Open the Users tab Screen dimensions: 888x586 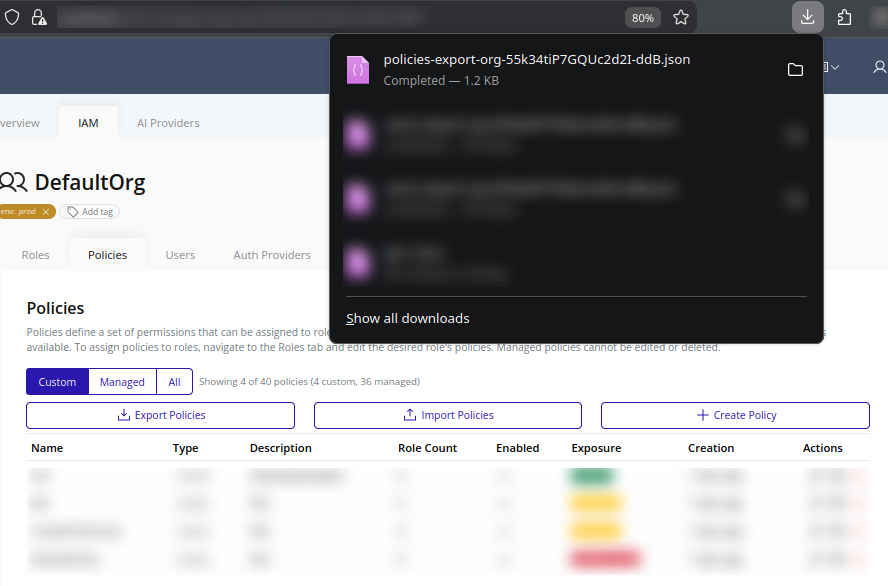click(180, 255)
